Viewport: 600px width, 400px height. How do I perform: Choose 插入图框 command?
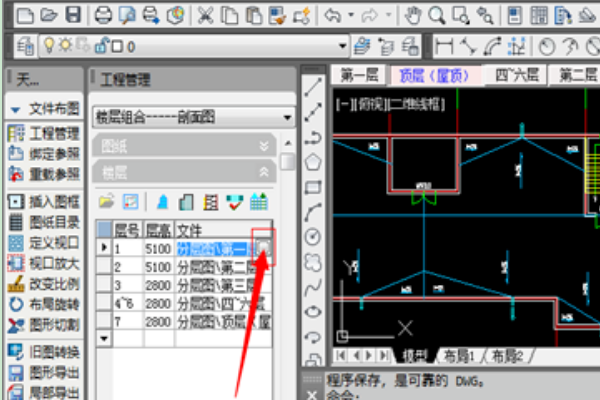44,201
